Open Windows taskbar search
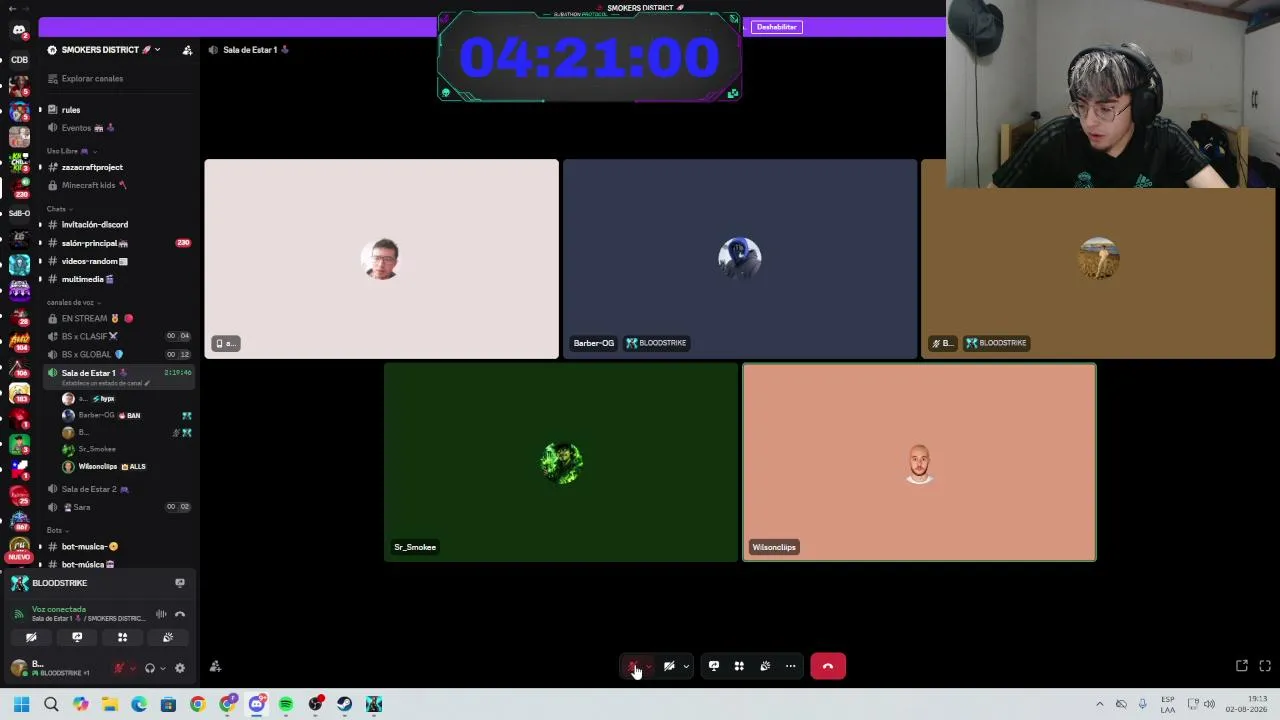1280x720 pixels. (51, 704)
